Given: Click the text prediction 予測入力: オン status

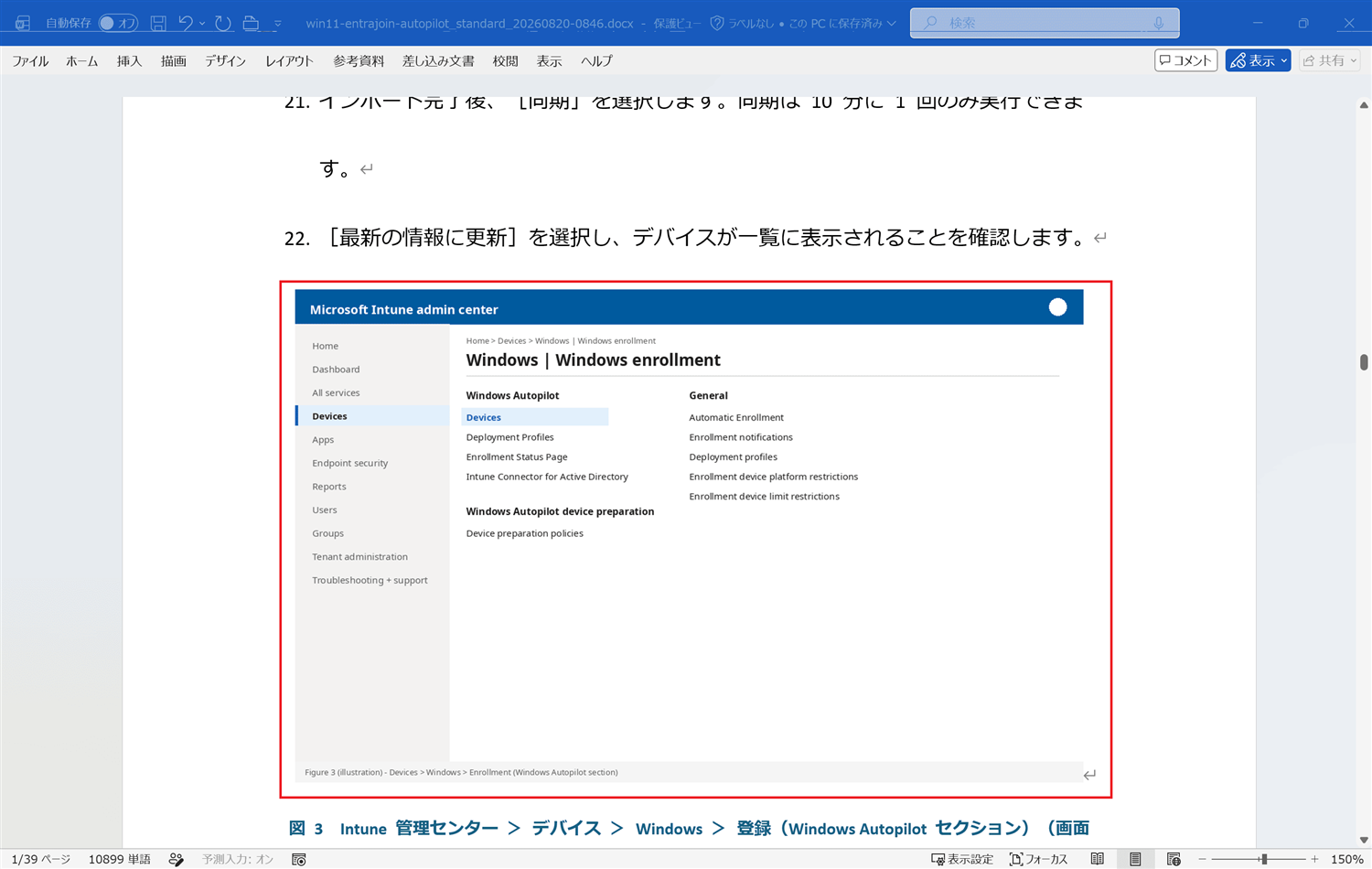Looking at the screenshot, I should (238, 859).
